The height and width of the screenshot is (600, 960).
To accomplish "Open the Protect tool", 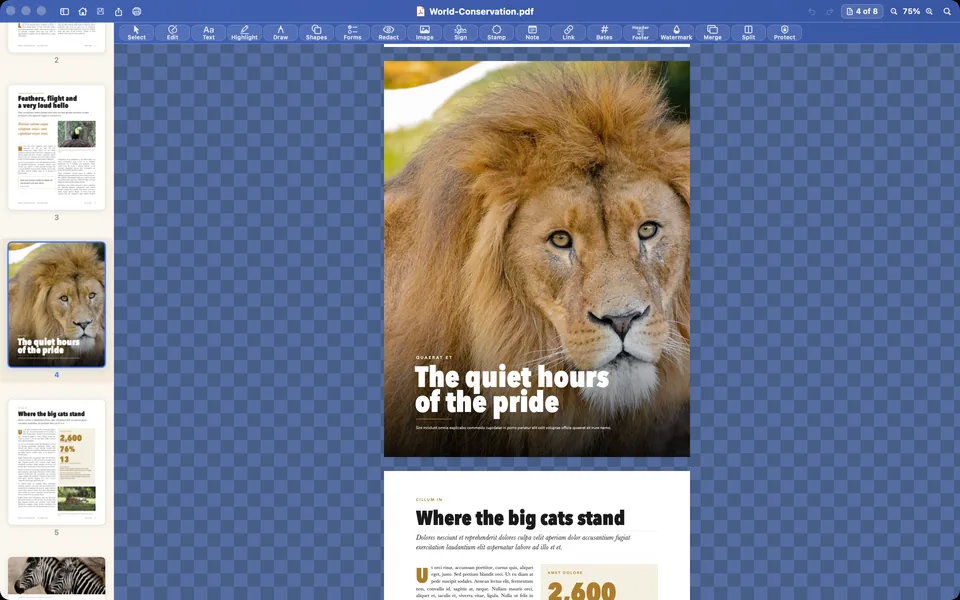I will [x=784, y=33].
